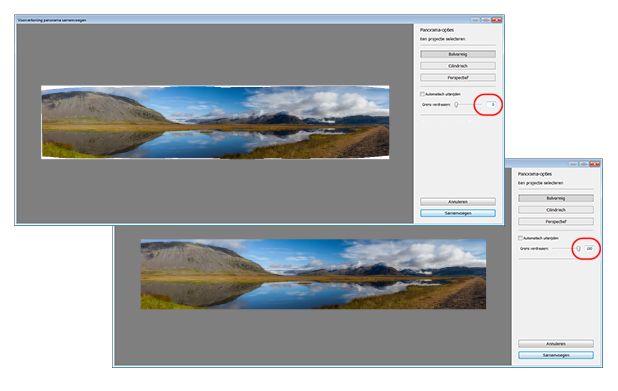This screenshot has width=618, height=391.
Task: Click the panorama preview in the front dialog
Action: click(215, 122)
